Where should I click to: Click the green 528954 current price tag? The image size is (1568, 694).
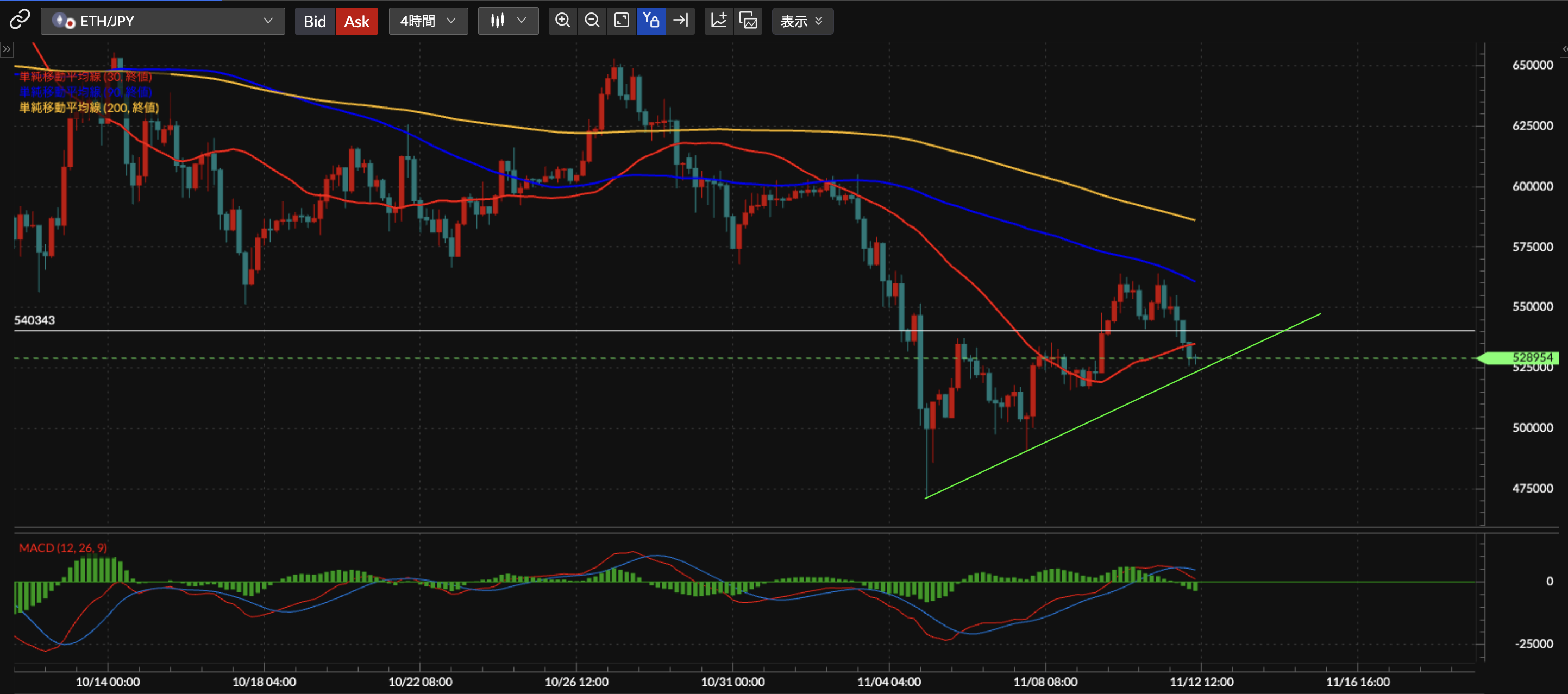1532,357
